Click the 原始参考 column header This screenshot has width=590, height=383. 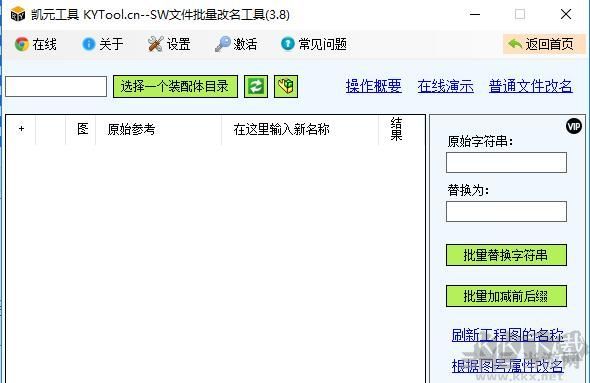coord(159,129)
